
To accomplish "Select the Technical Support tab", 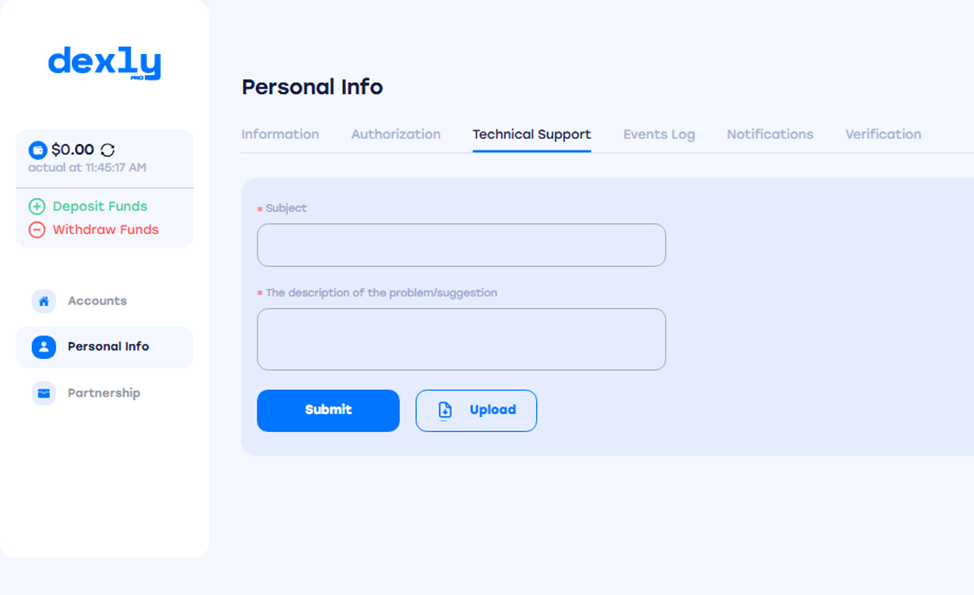I will 532,134.
